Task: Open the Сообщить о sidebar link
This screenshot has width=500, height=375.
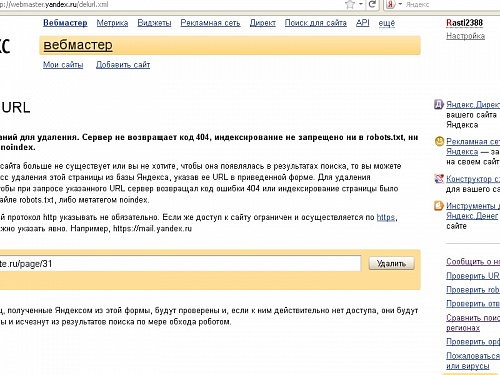Action: 473,262
